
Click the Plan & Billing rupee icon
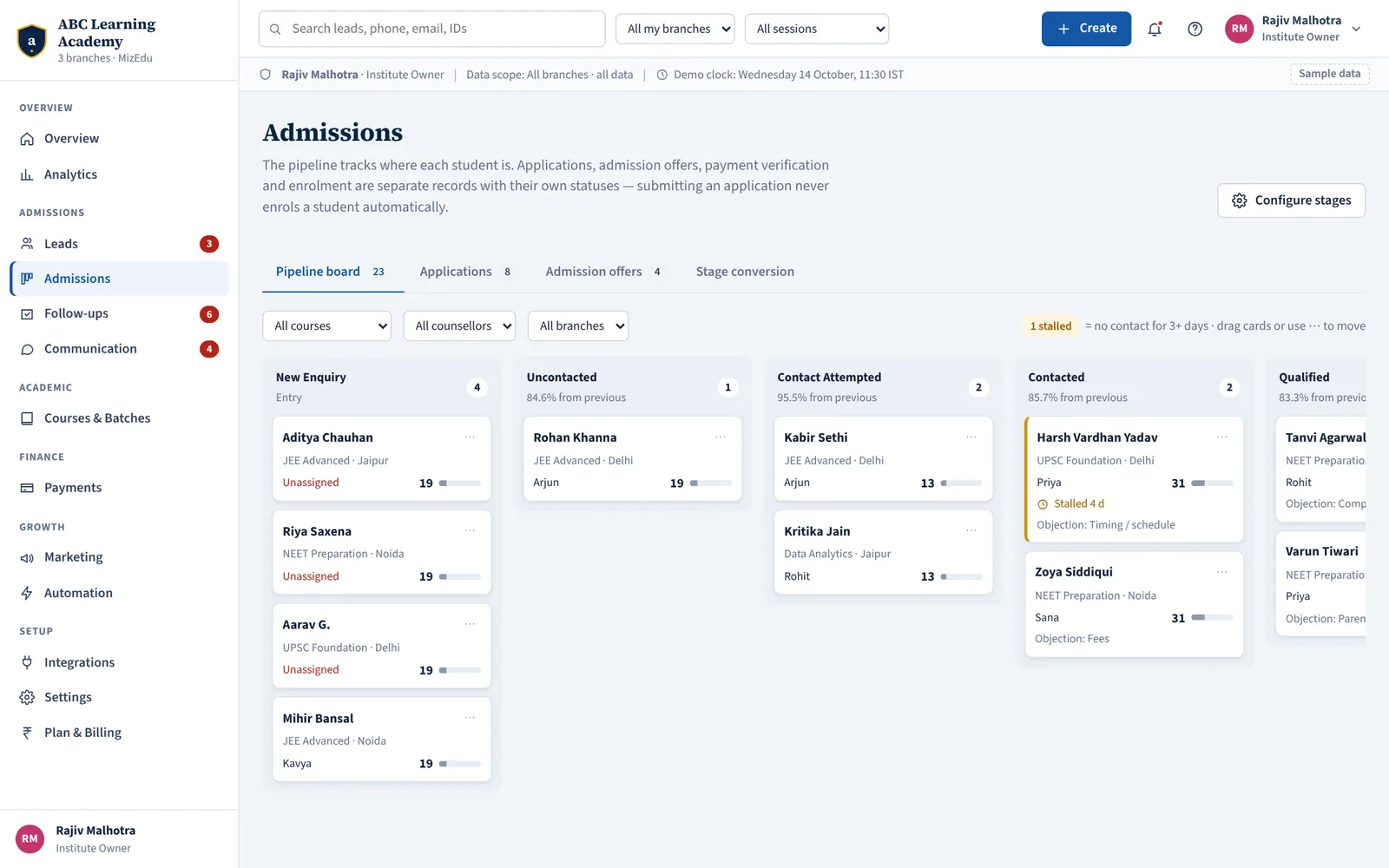(27, 733)
